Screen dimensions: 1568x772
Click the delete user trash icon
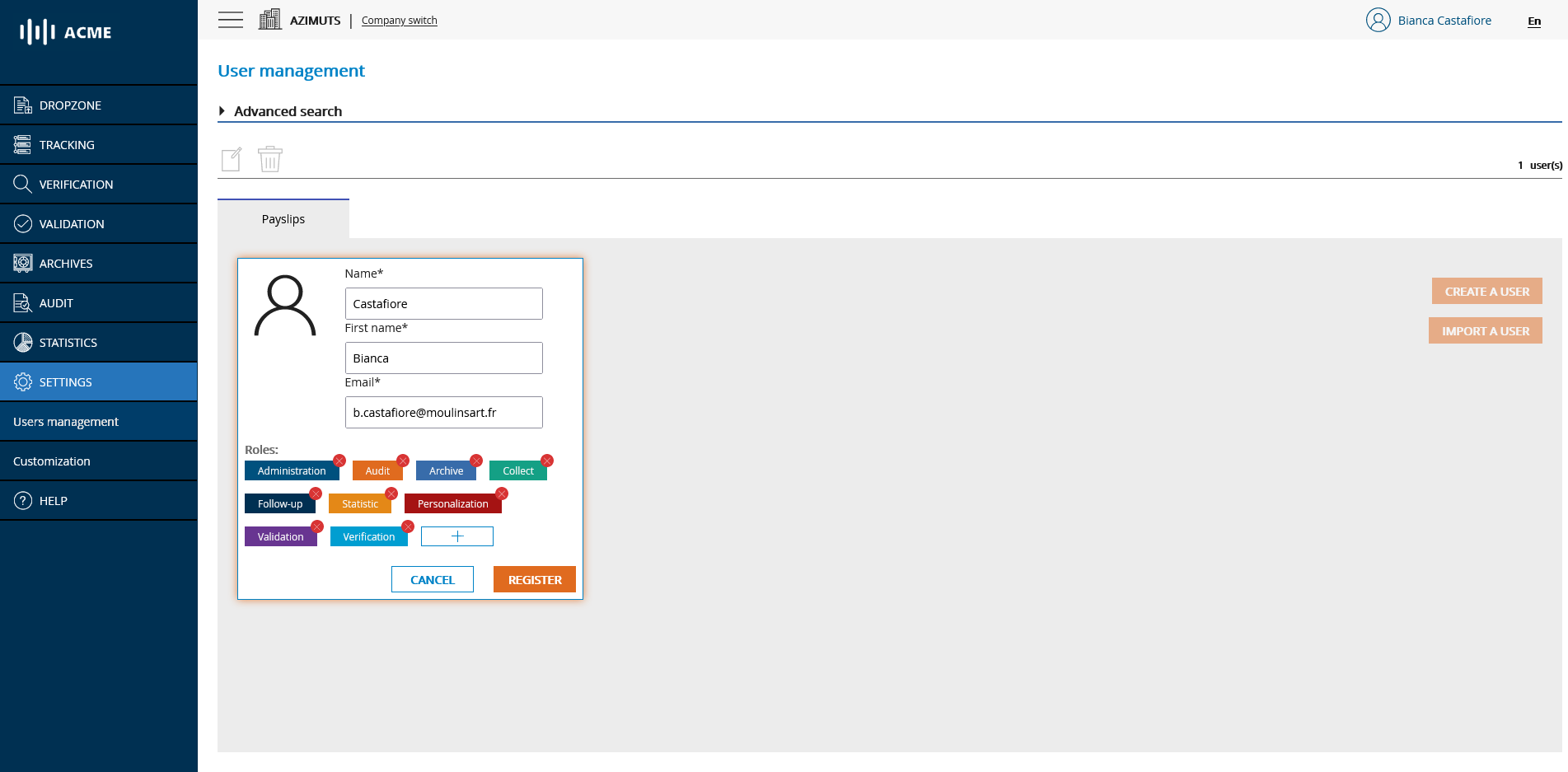[269, 158]
